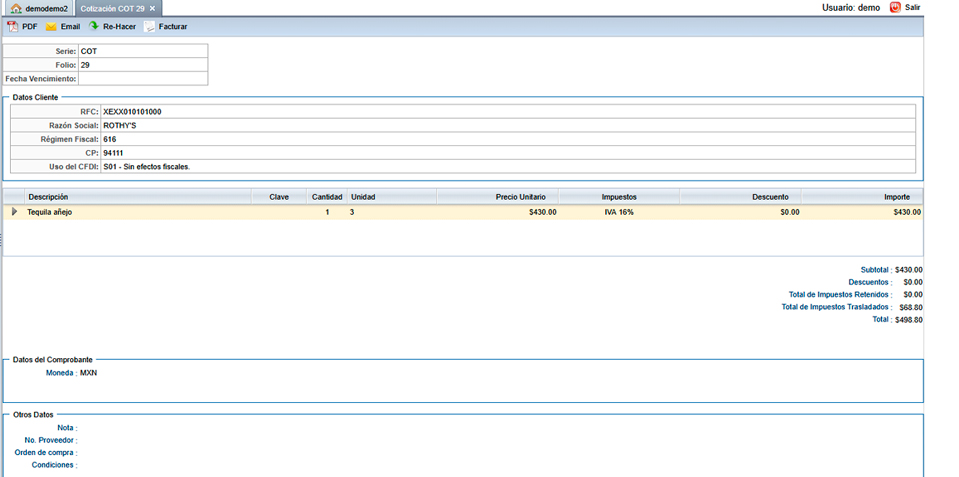The width and height of the screenshot is (959, 477).
Task: Sort by the Descripción column header
Action: click(48, 197)
